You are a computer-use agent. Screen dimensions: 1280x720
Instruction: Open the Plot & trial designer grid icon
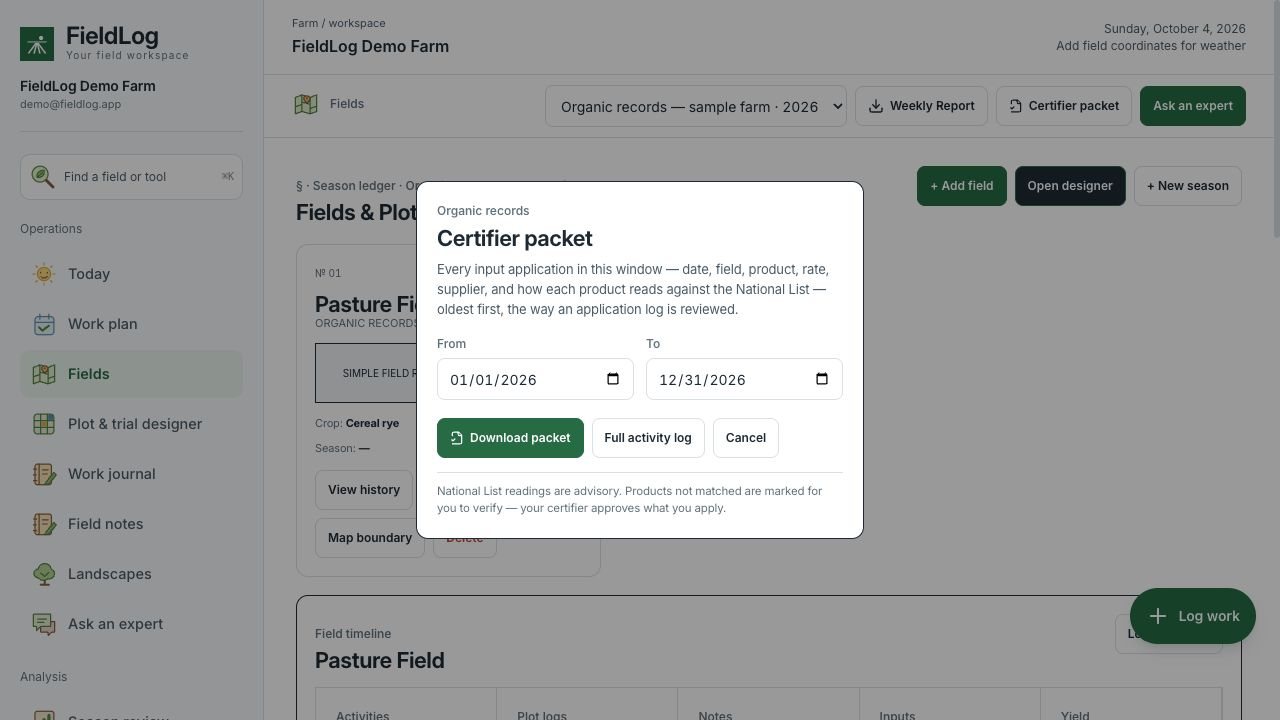click(x=44, y=424)
